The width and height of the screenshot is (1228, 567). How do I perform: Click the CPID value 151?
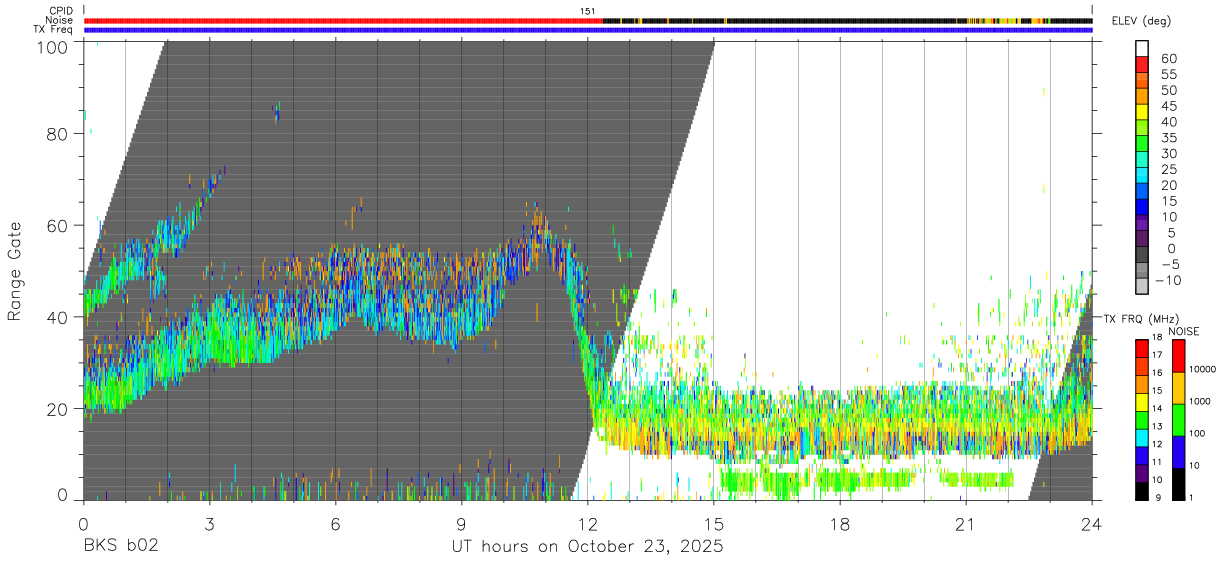click(x=588, y=11)
